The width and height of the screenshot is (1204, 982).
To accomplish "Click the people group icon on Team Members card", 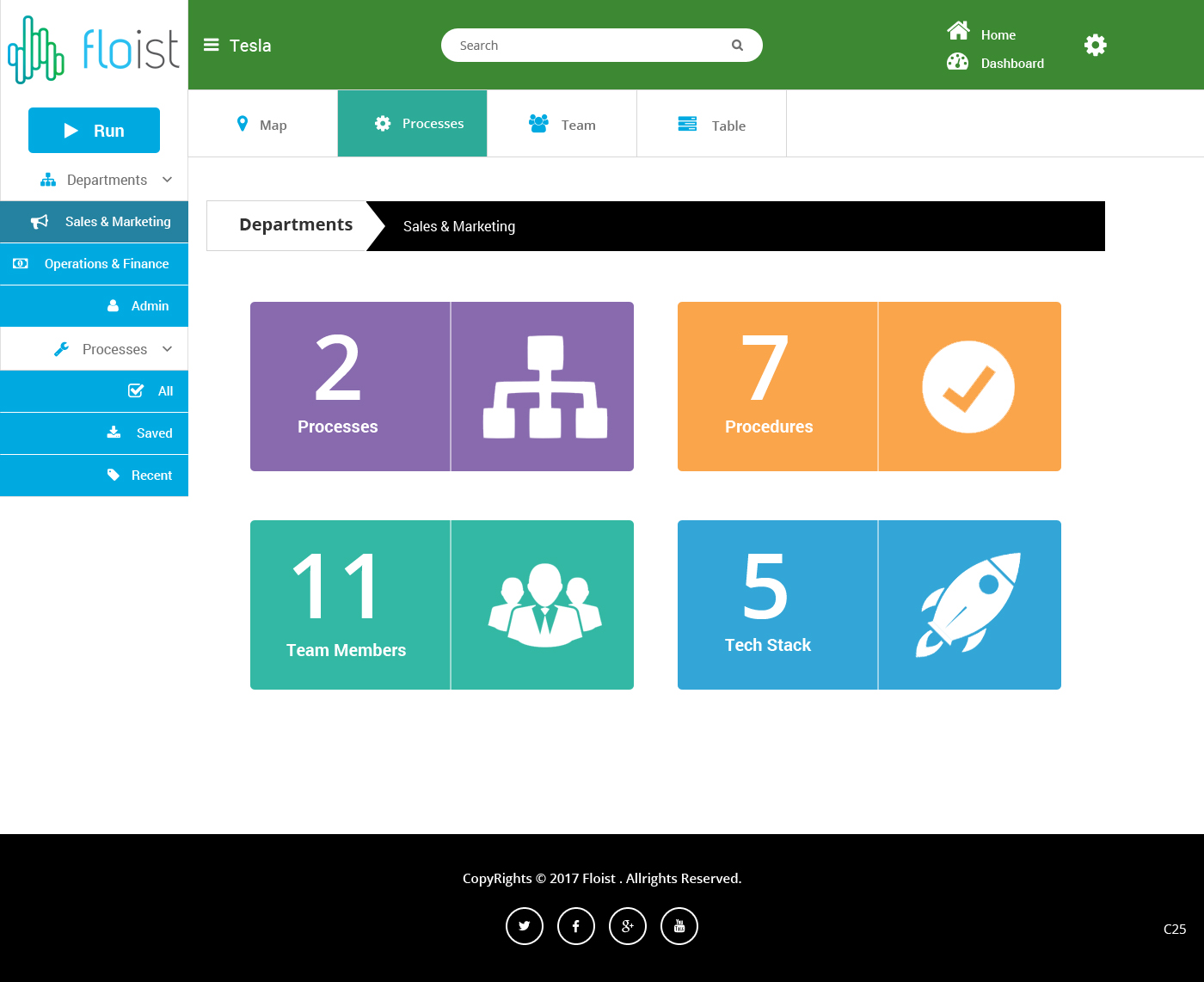I will tap(544, 605).
